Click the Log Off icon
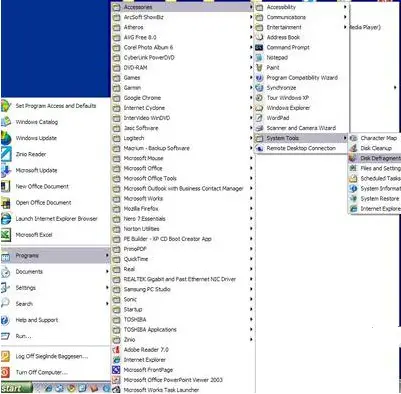 [5, 356]
